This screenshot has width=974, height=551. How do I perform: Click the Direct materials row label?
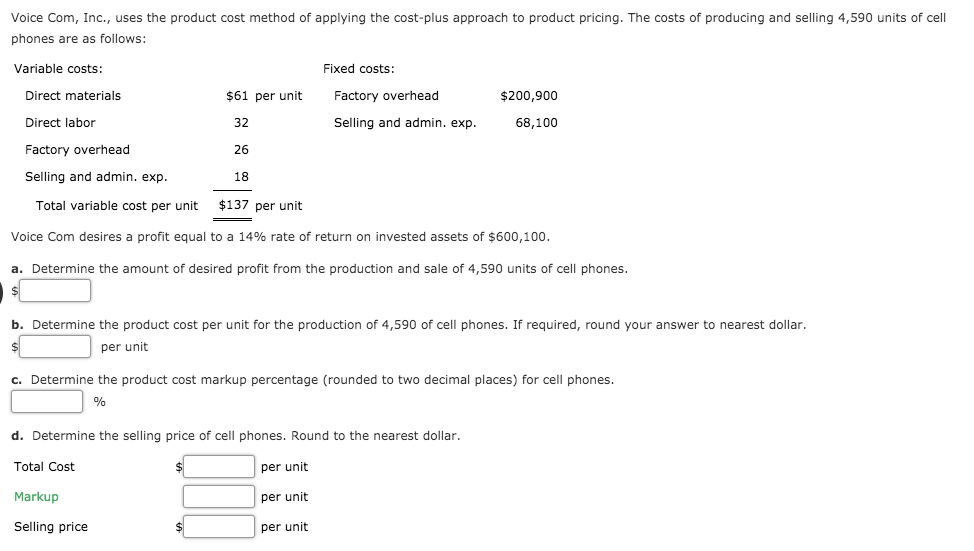click(x=73, y=96)
